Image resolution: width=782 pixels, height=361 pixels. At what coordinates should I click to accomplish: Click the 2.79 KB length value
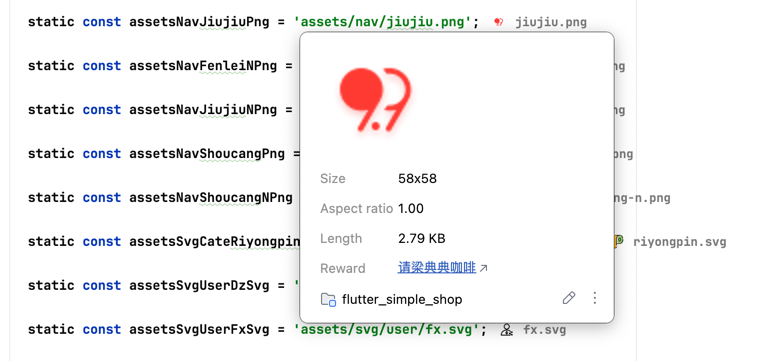point(421,238)
